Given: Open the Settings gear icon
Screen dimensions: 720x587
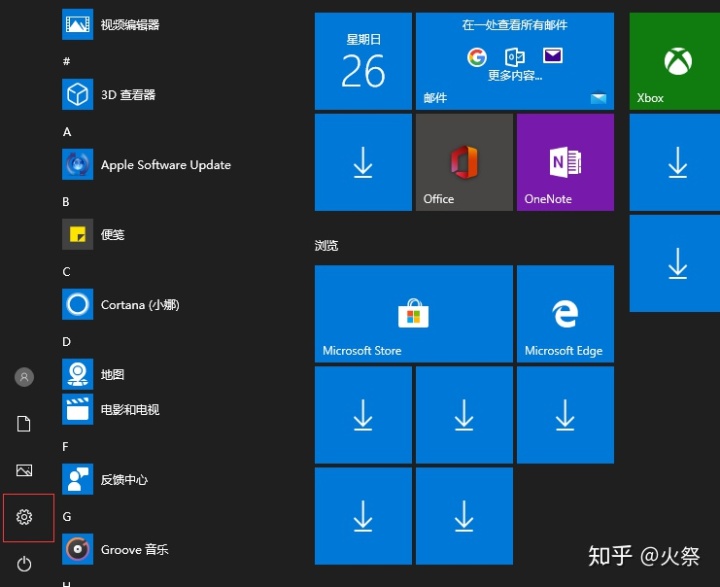Looking at the screenshot, I should pos(24,517).
